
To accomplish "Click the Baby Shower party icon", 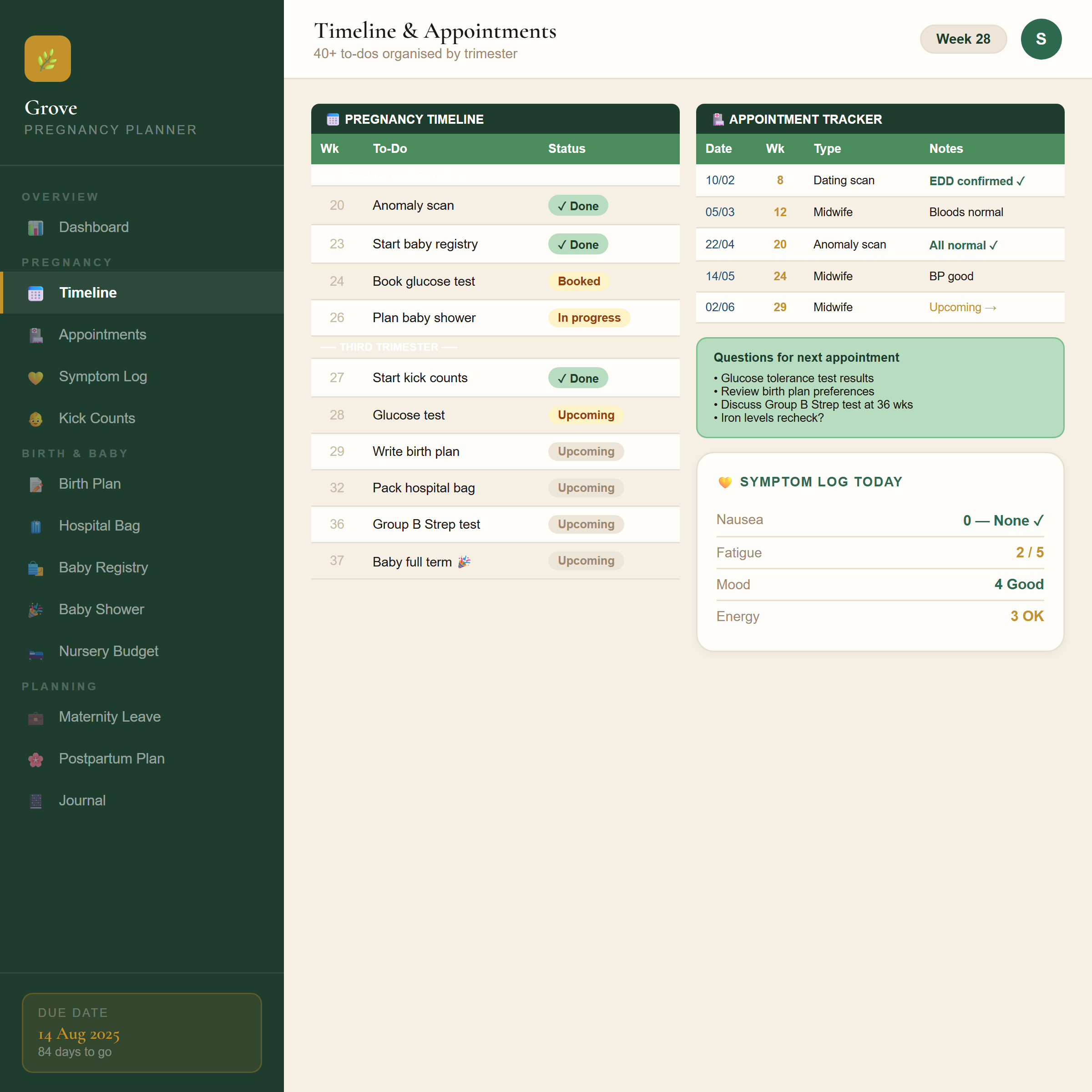I will pyautogui.click(x=35, y=610).
